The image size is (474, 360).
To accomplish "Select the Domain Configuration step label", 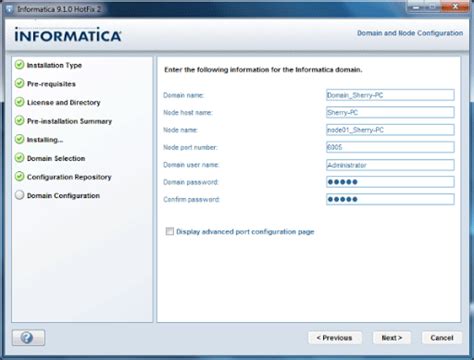I will pos(63,196).
